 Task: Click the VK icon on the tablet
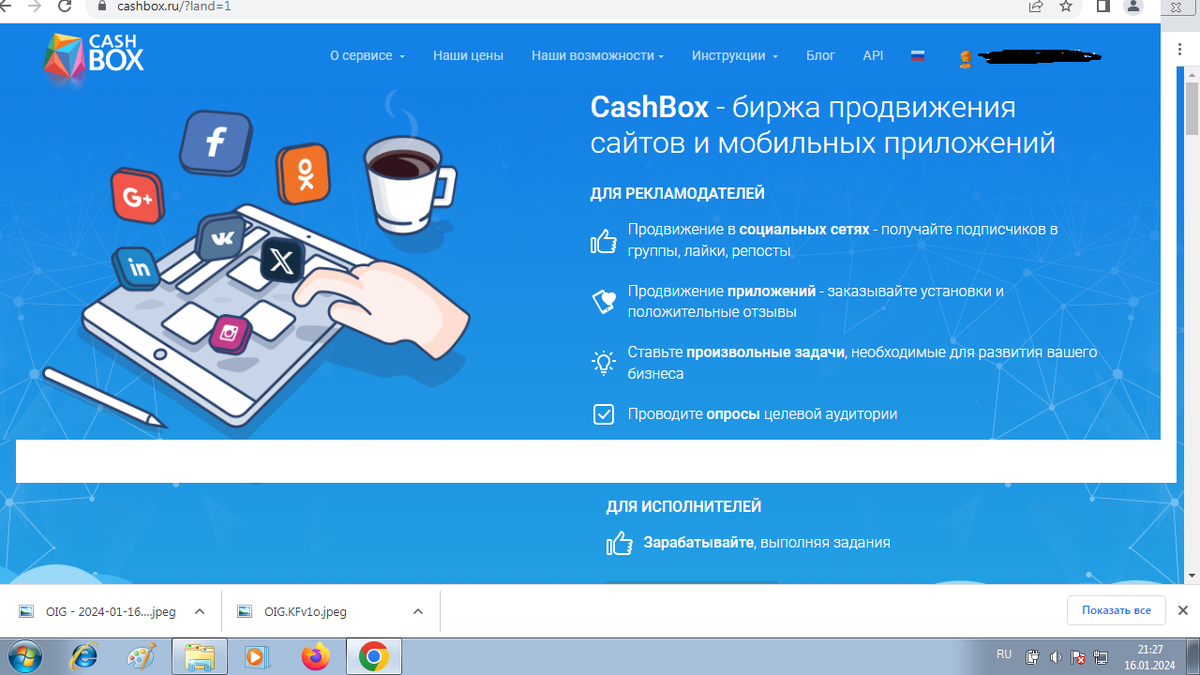[222, 239]
